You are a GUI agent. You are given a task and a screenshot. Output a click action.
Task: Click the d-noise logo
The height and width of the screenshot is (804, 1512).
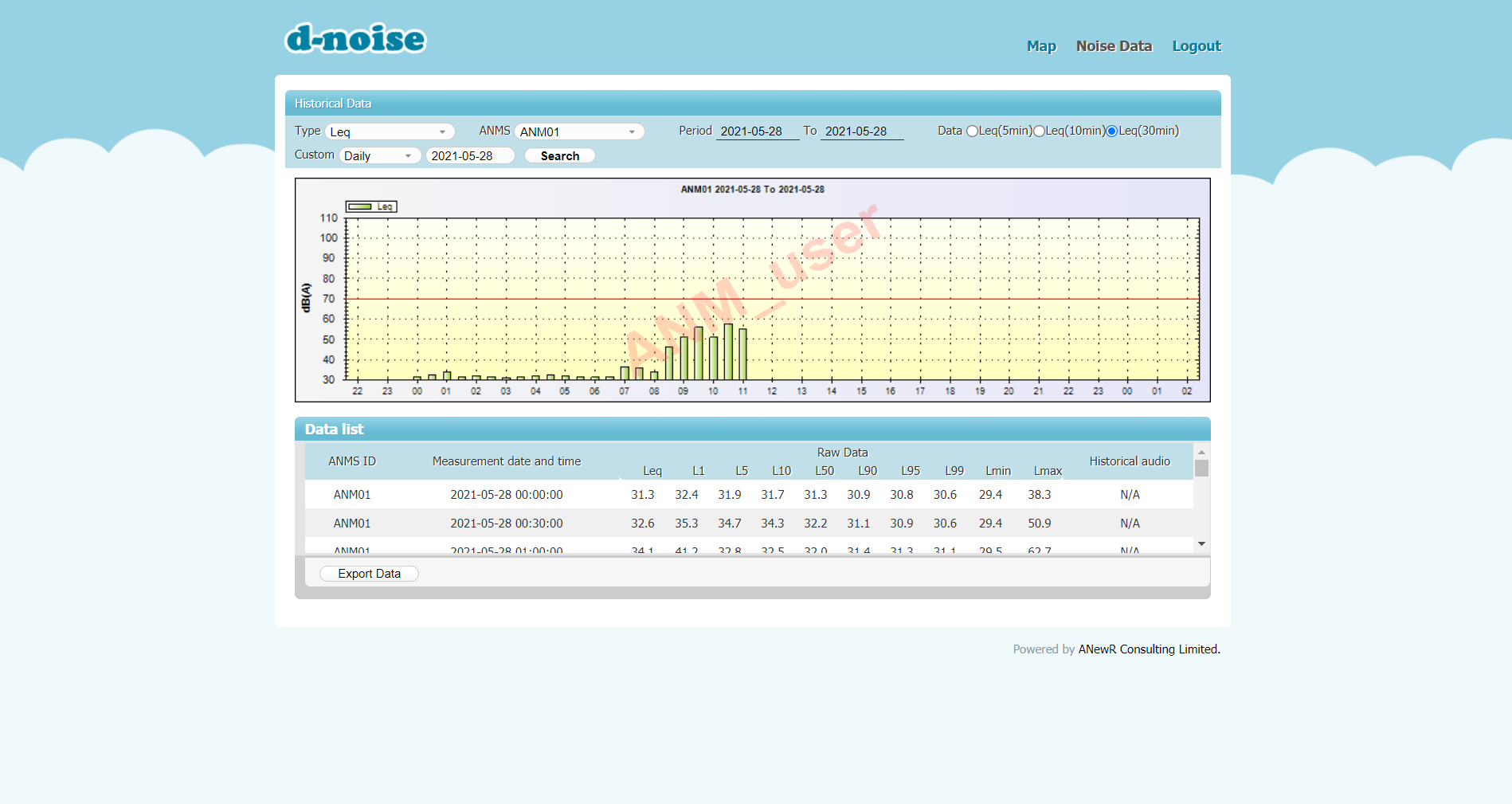coord(355,38)
